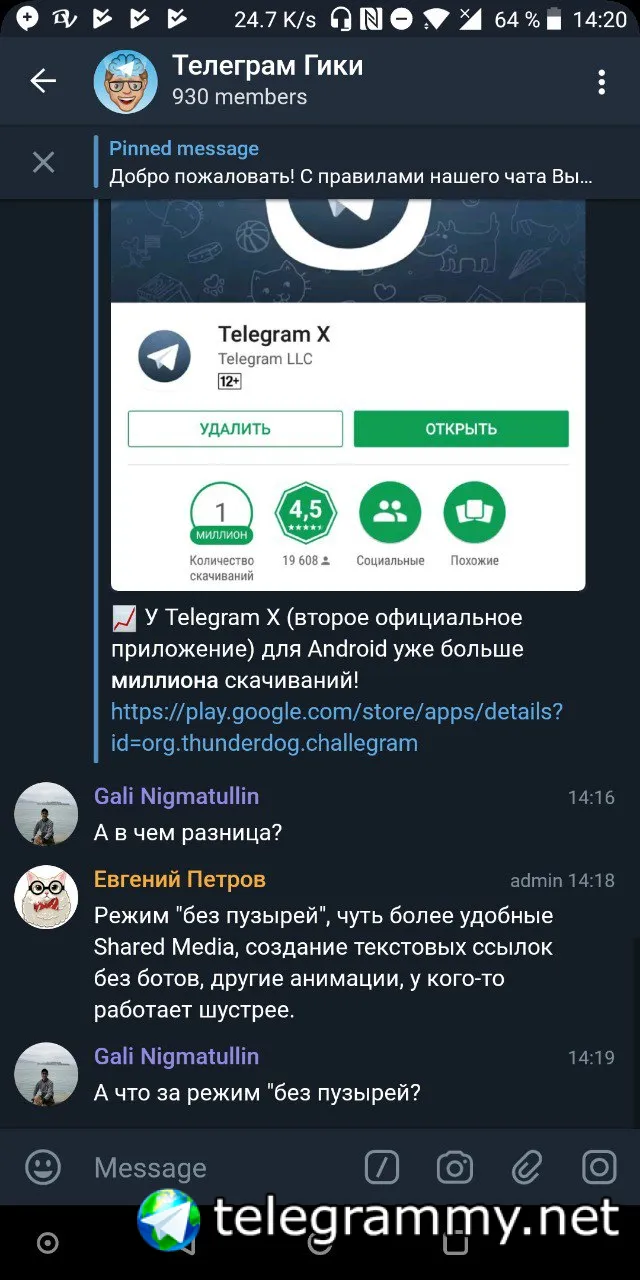Screen dimensions: 640x1280
Task: Dismiss the pinned message with X
Action: tap(43, 162)
